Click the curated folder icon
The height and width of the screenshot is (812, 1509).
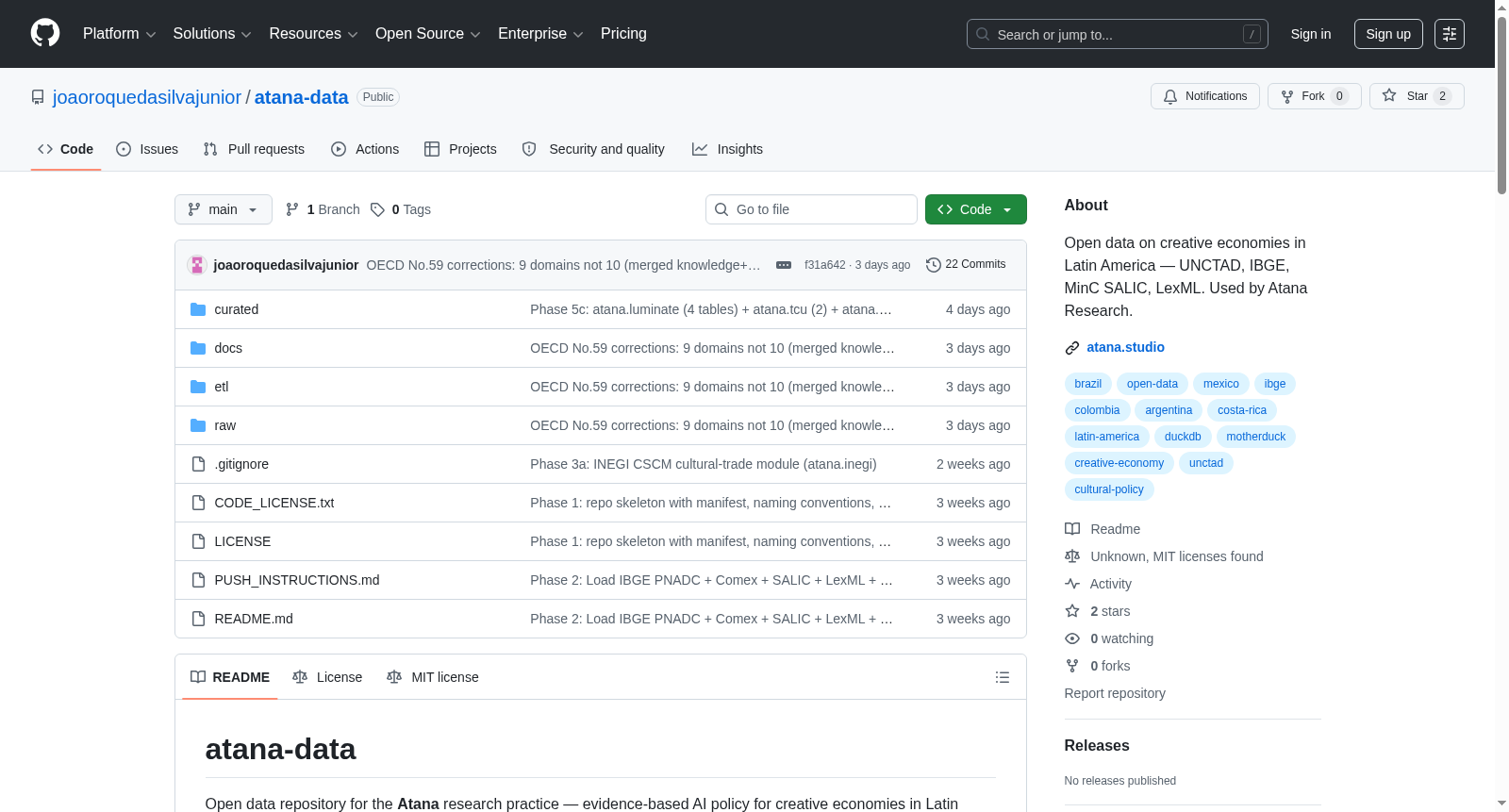click(198, 309)
